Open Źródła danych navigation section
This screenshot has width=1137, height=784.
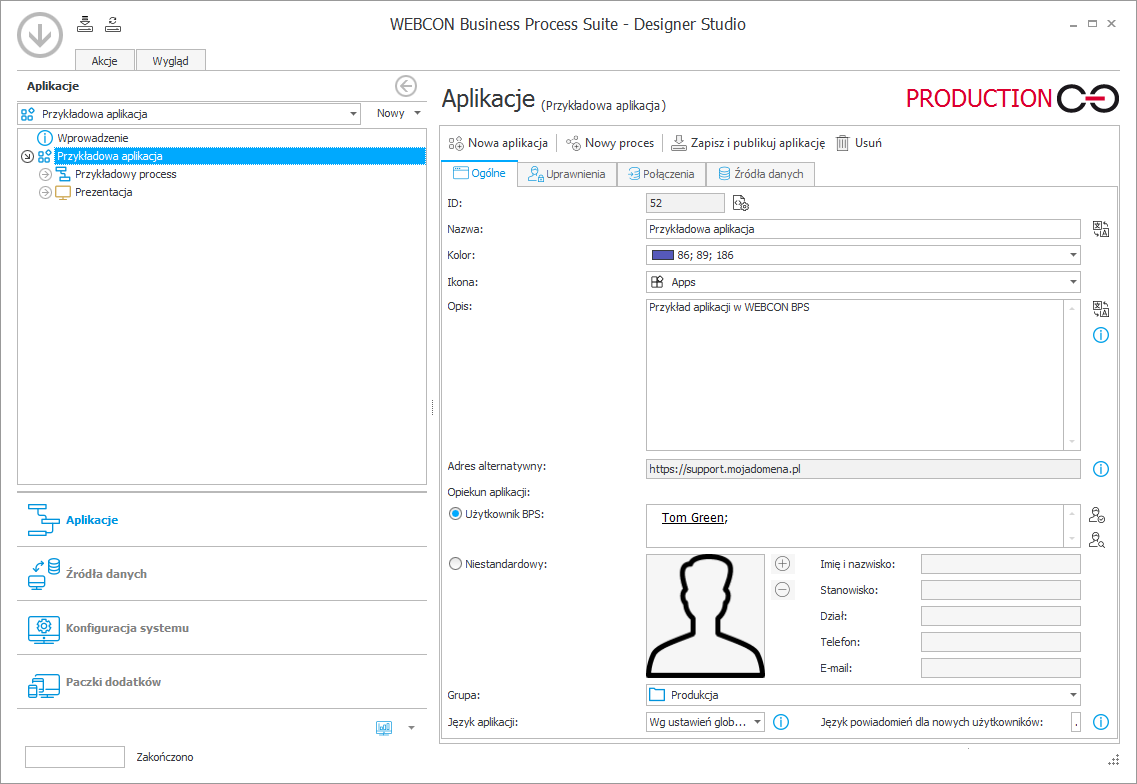(222, 574)
